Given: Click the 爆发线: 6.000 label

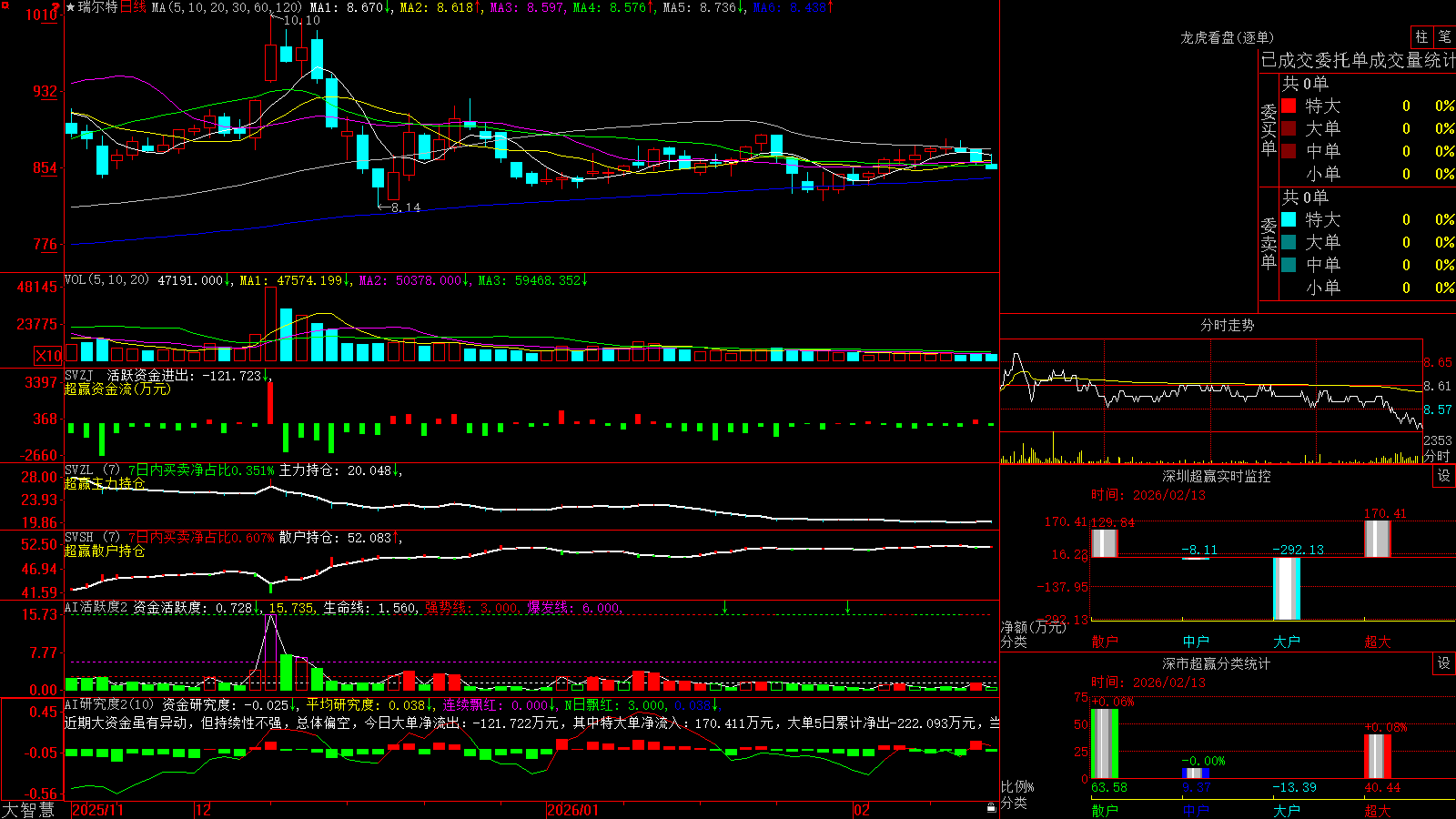Looking at the screenshot, I should click(x=573, y=608).
